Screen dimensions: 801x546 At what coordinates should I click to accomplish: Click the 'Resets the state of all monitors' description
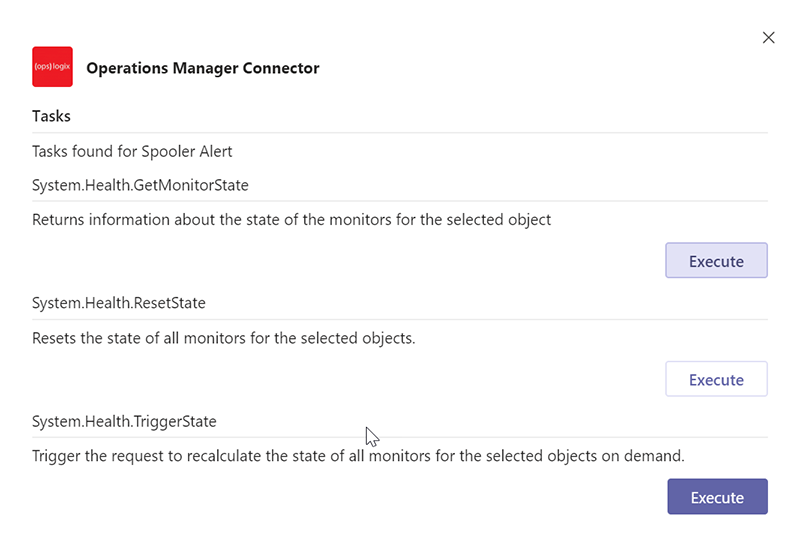click(223, 338)
